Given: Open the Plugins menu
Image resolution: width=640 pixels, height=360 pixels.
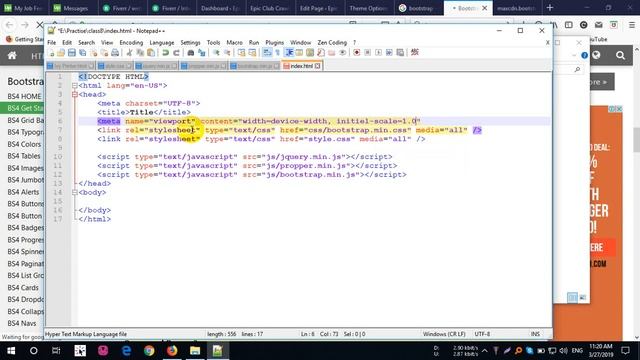Looking at the screenshot, I should tap(274, 42).
